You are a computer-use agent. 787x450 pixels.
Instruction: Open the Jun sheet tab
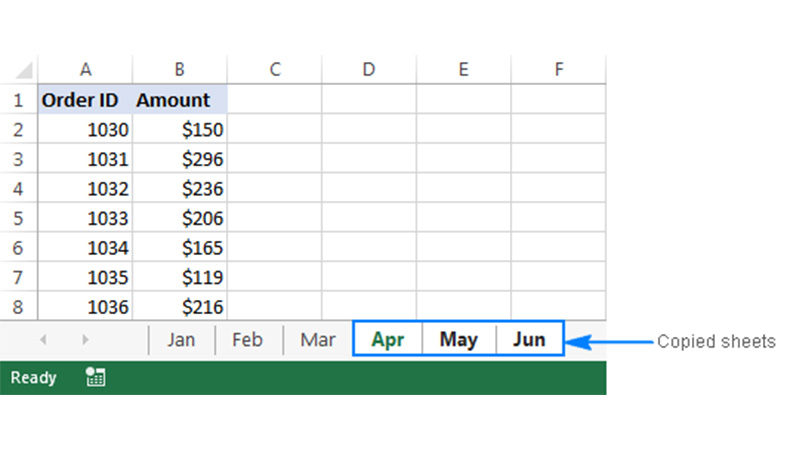click(529, 340)
